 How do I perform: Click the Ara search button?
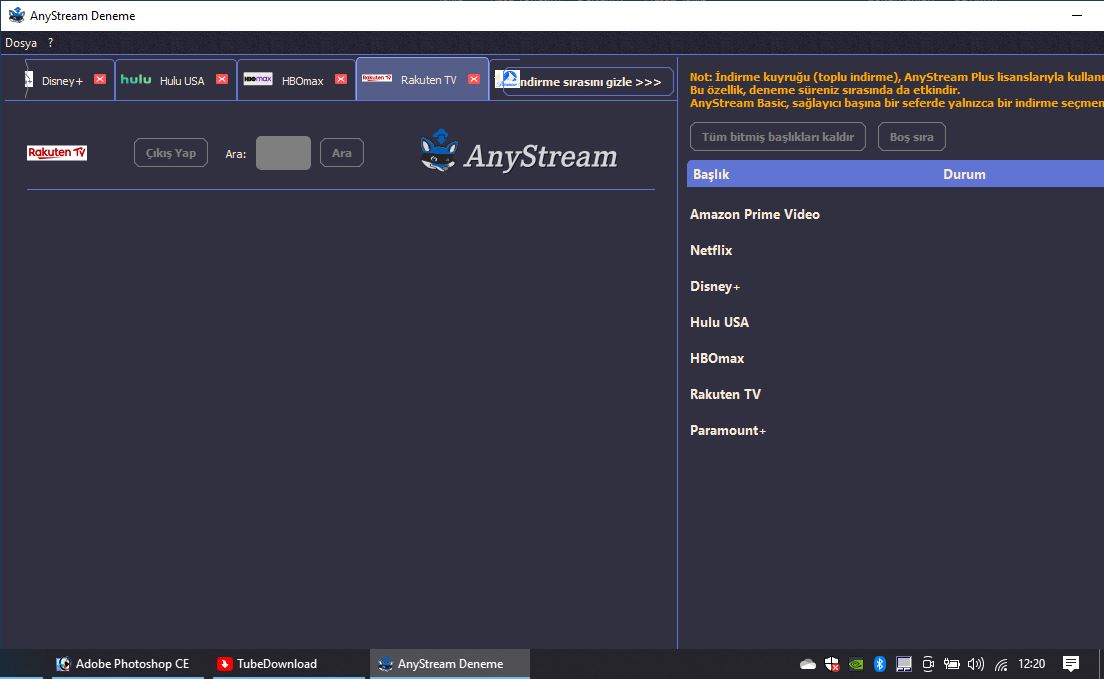coord(341,153)
